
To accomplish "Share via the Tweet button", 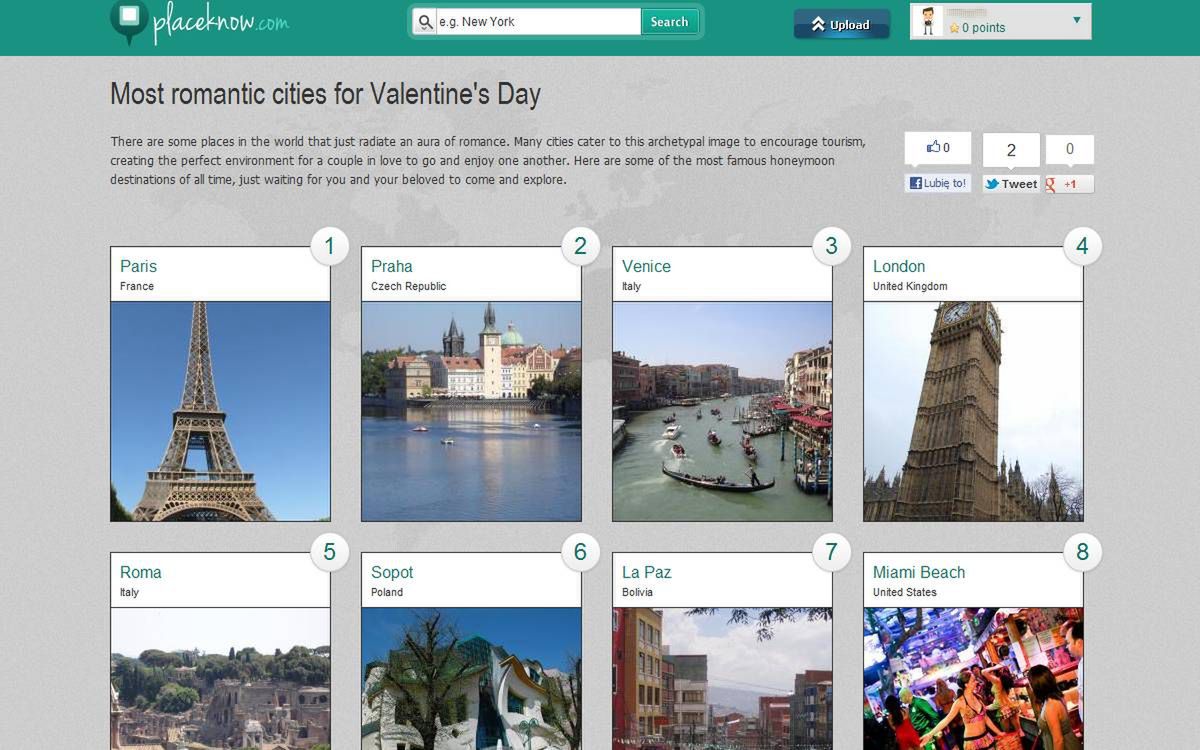I will click(1011, 184).
